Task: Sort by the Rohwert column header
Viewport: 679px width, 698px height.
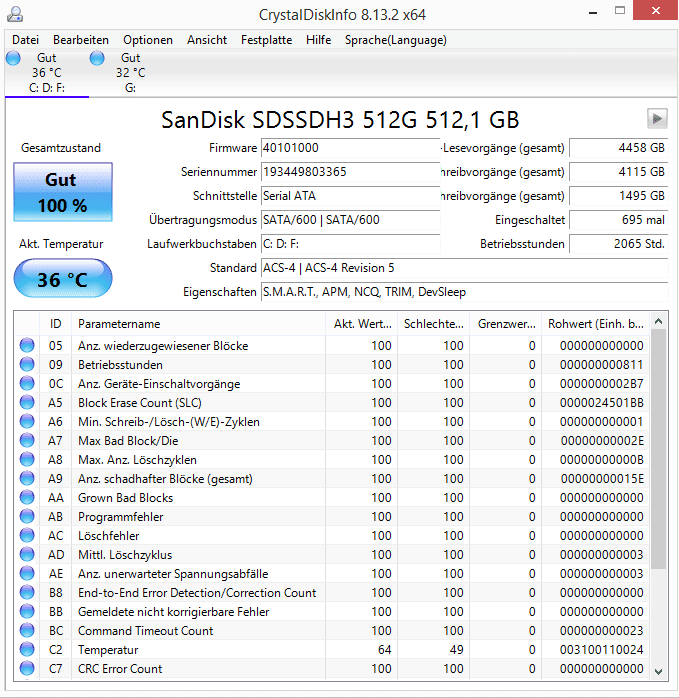Action: click(x=595, y=324)
